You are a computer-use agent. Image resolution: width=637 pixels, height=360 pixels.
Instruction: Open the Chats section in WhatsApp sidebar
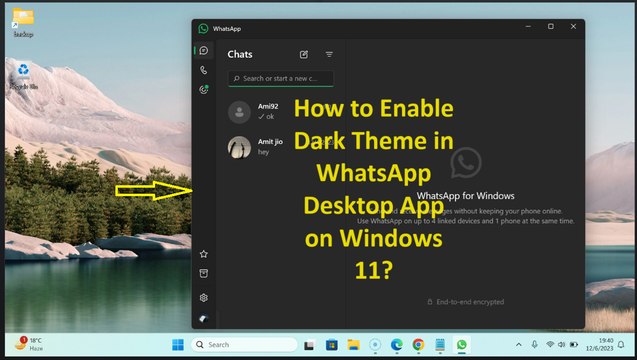[x=204, y=50]
